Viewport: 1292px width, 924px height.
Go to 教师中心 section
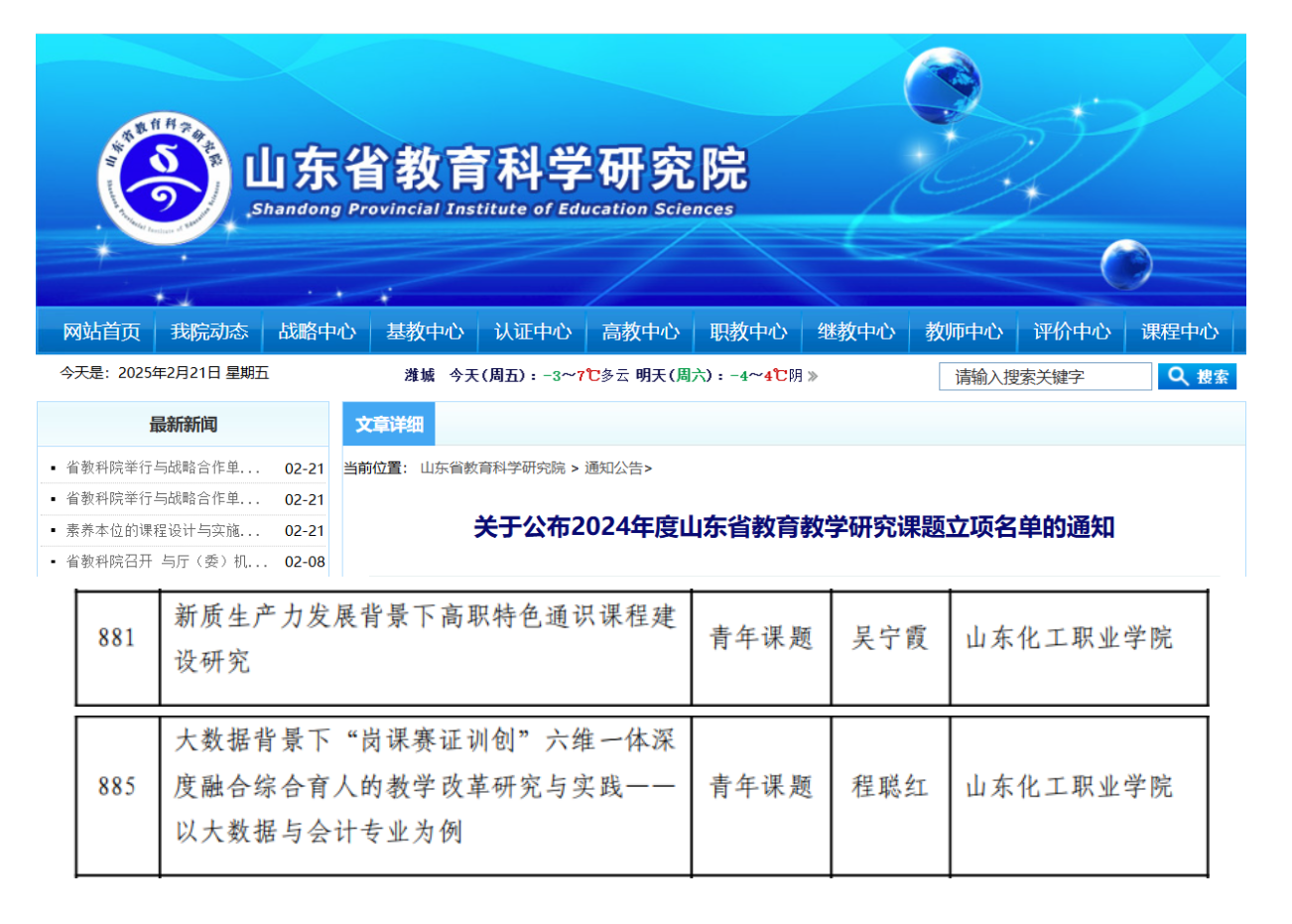964,331
